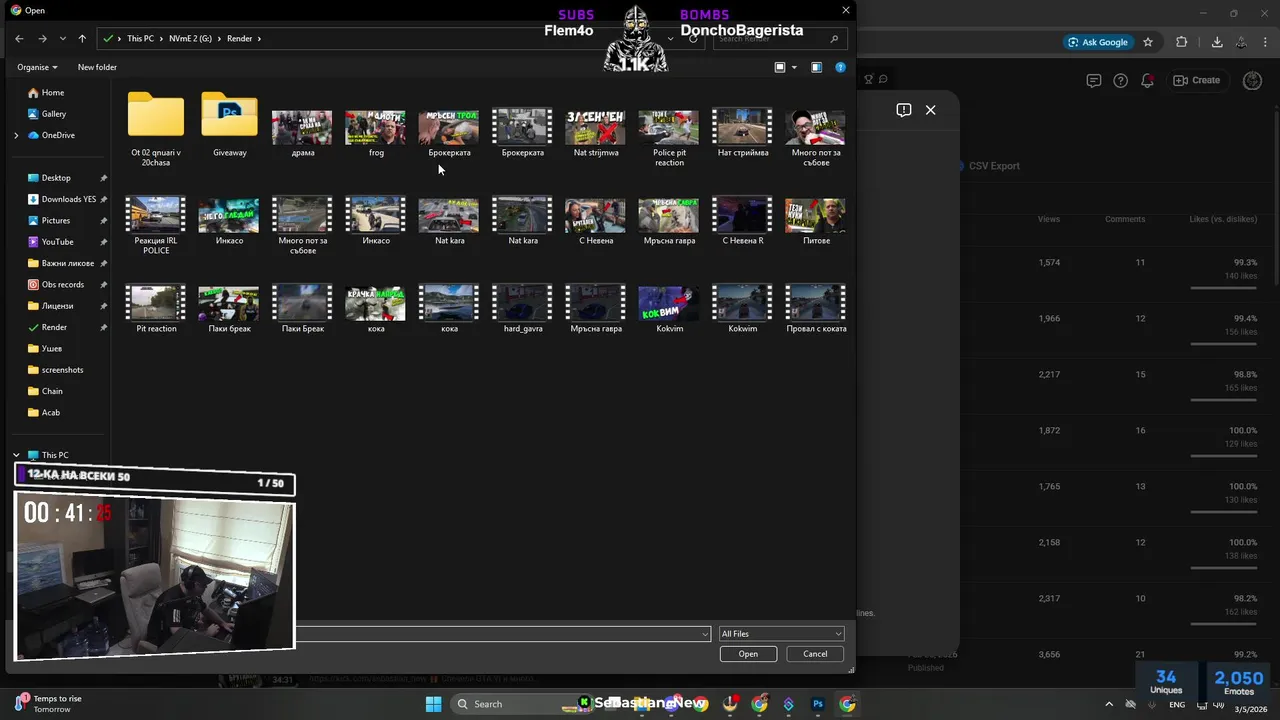Open Chrome downloads icon

tap(1217, 42)
